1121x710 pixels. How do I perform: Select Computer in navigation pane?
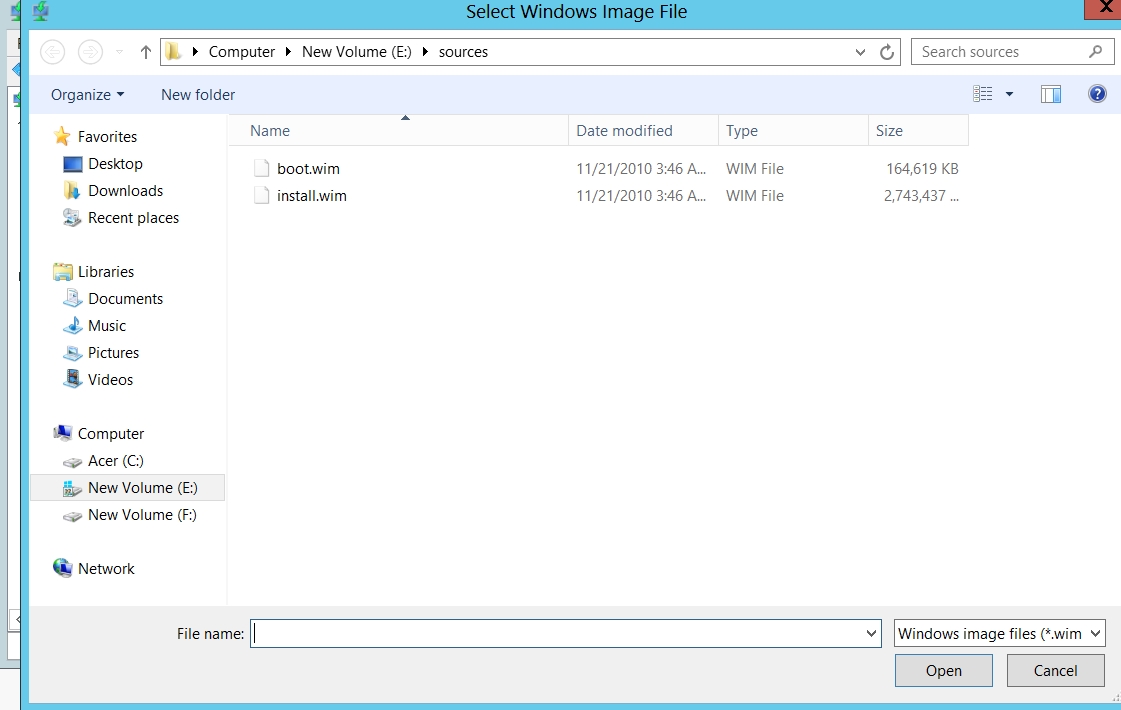click(x=111, y=434)
